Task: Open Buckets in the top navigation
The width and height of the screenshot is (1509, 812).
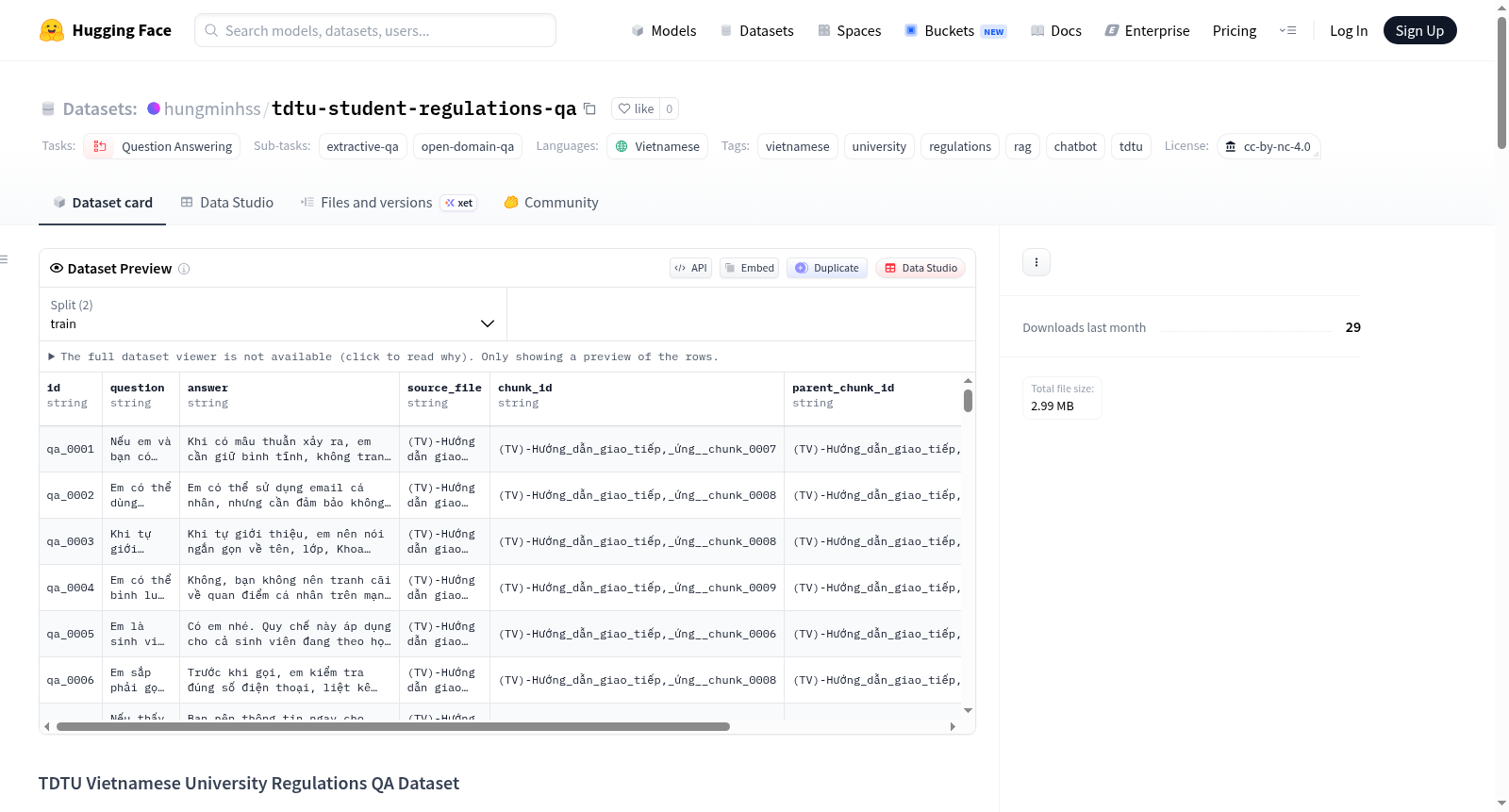Action: click(954, 31)
